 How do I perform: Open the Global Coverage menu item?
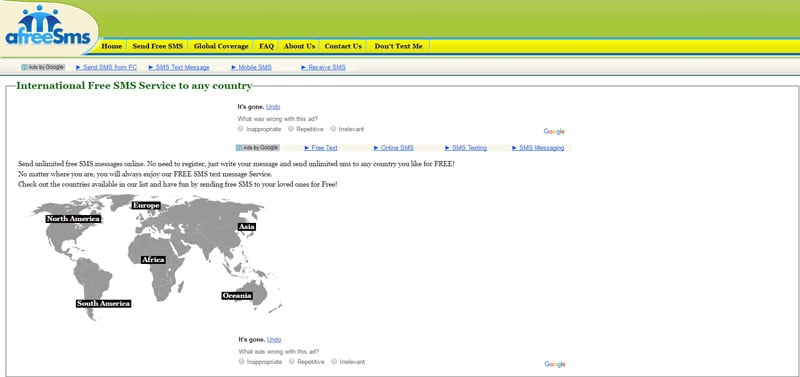click(x=221, y=46)
